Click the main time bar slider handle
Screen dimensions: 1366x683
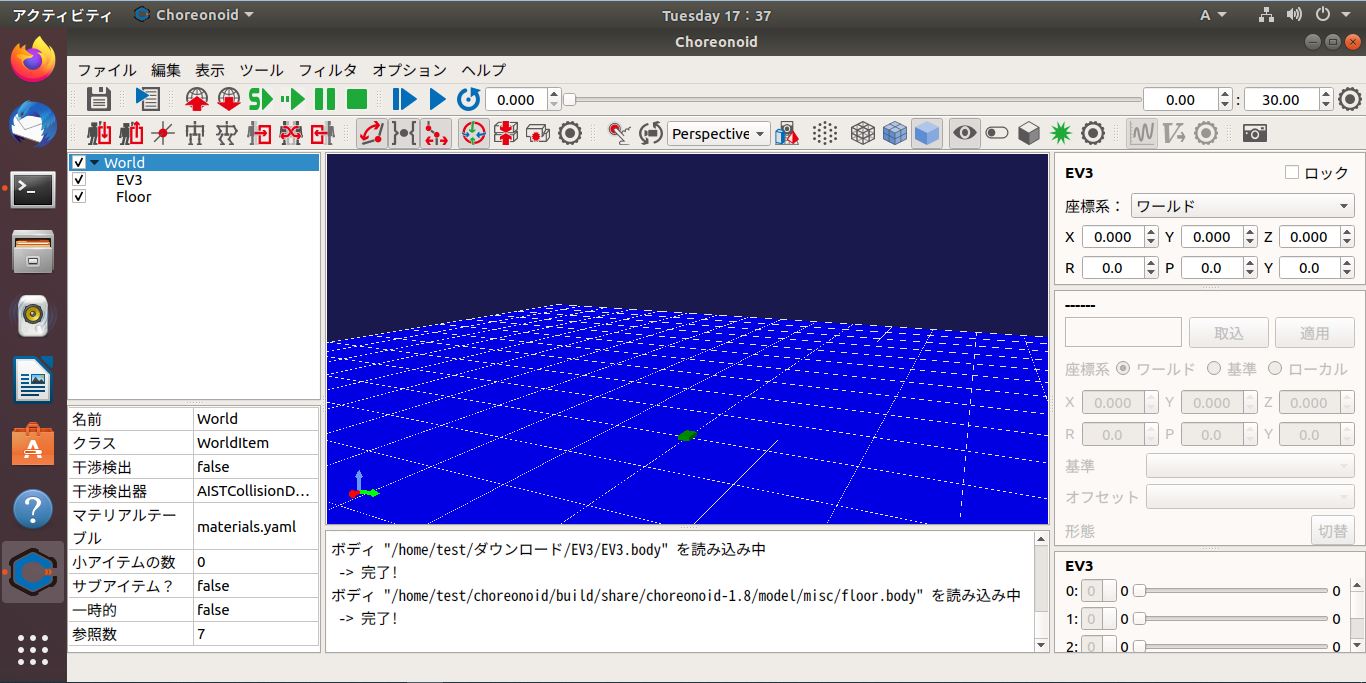point(569,99)
